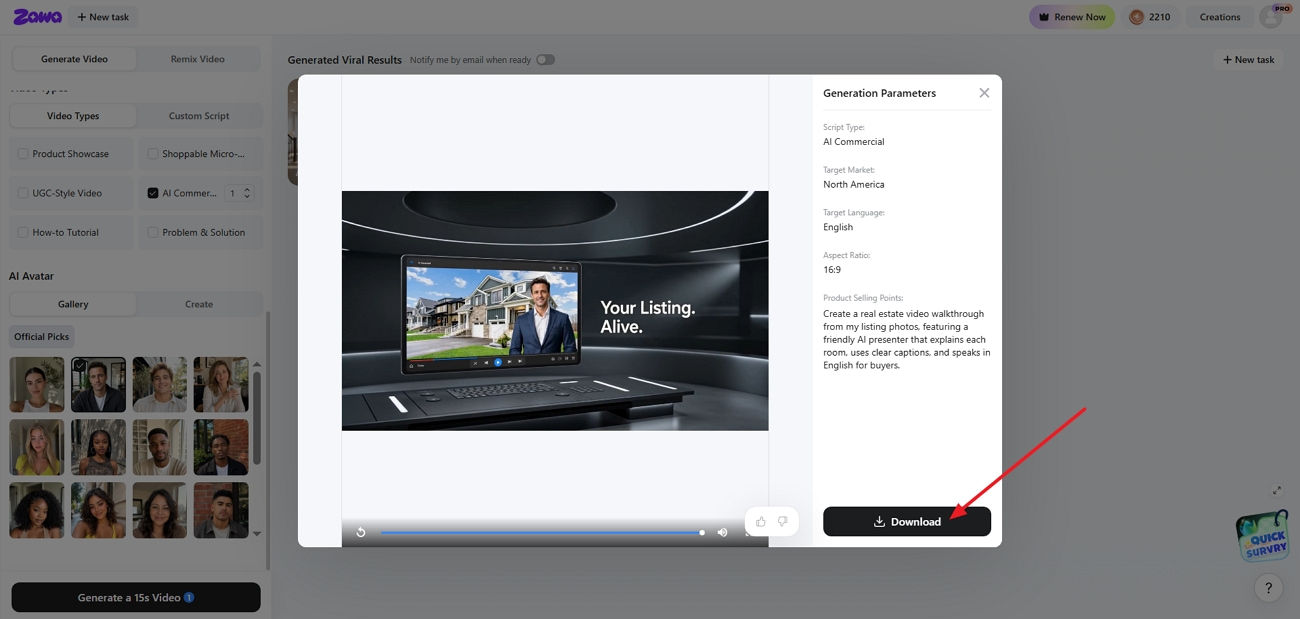Click the progress bar end handle
Viewport: 1300px width, 619px height.
pos(702,532)
